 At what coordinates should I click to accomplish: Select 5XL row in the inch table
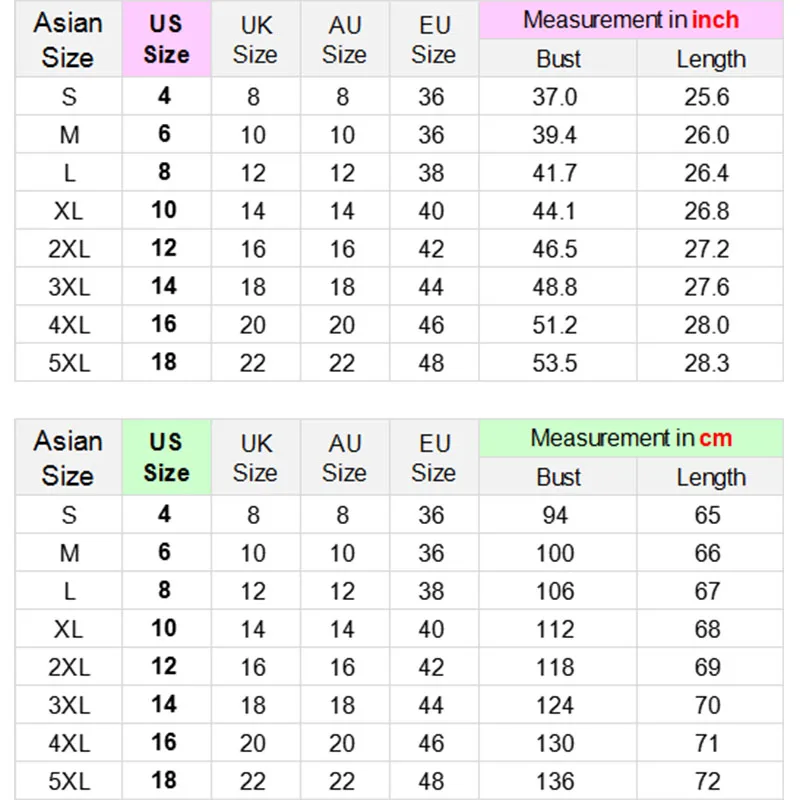(x=68, y=362)
